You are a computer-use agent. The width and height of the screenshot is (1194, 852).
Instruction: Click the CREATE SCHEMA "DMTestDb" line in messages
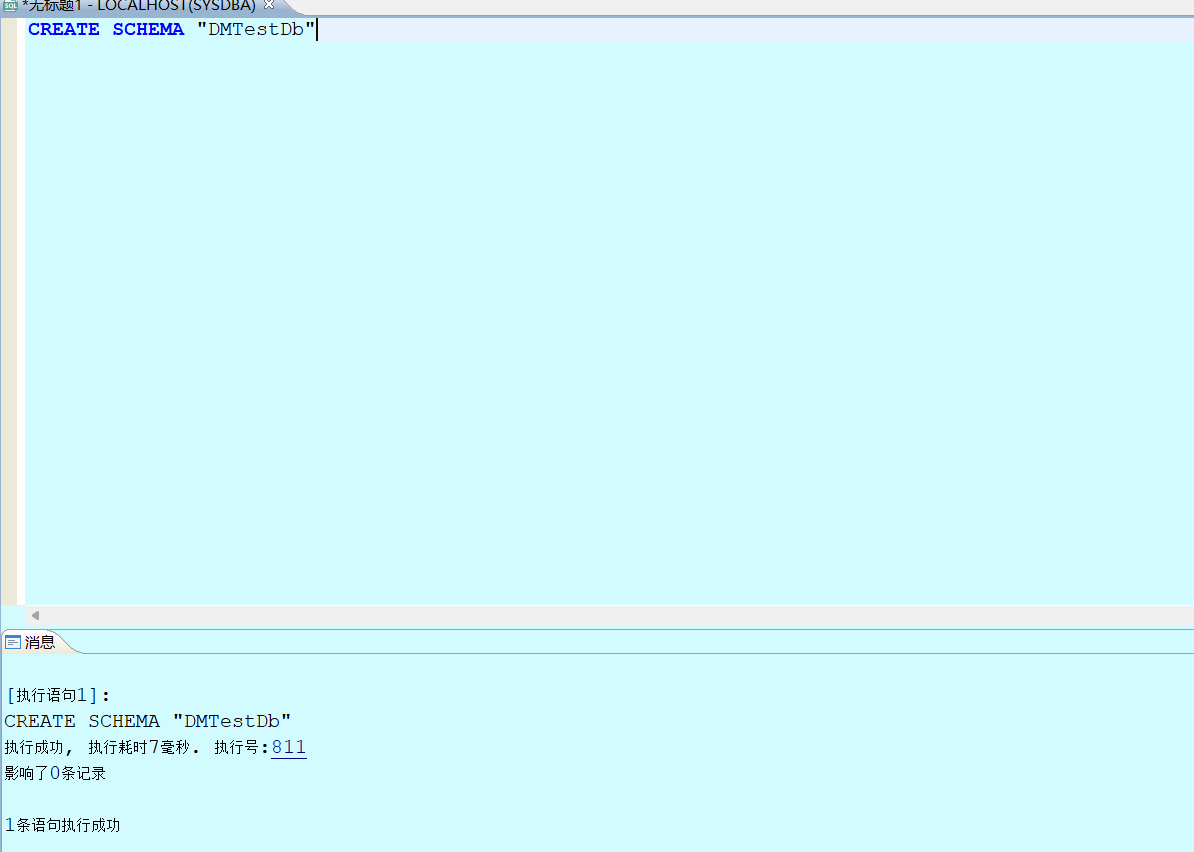click(148, 721)
